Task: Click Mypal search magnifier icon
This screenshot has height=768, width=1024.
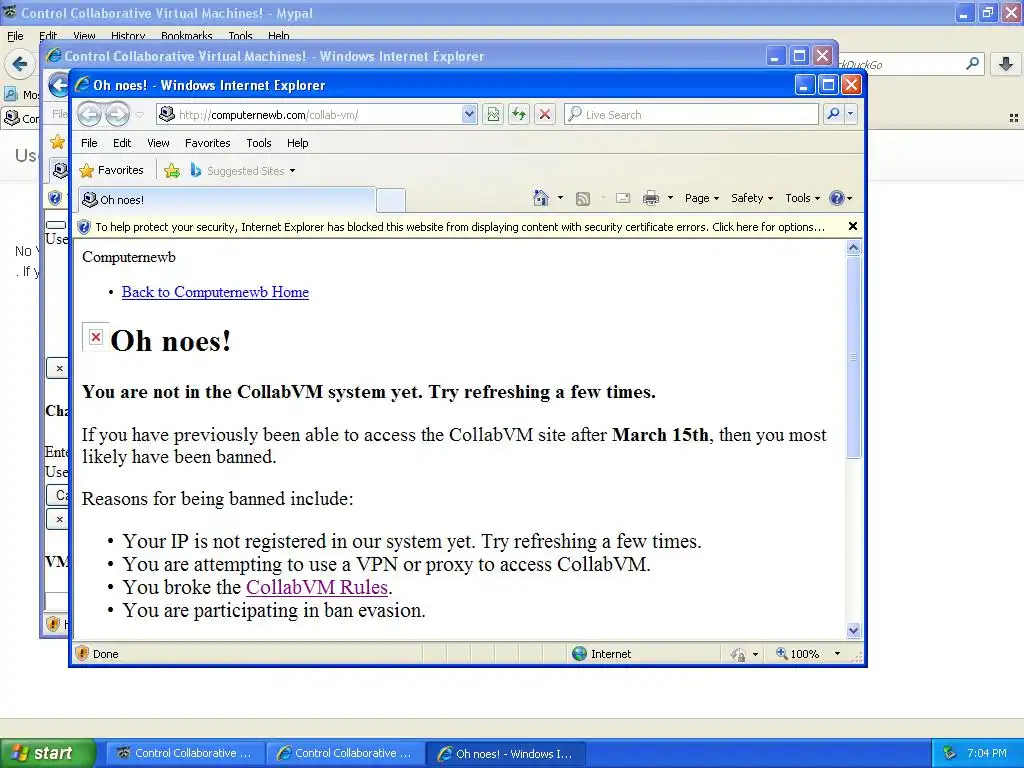Action: pyautogui.click(x=972, y=63)
